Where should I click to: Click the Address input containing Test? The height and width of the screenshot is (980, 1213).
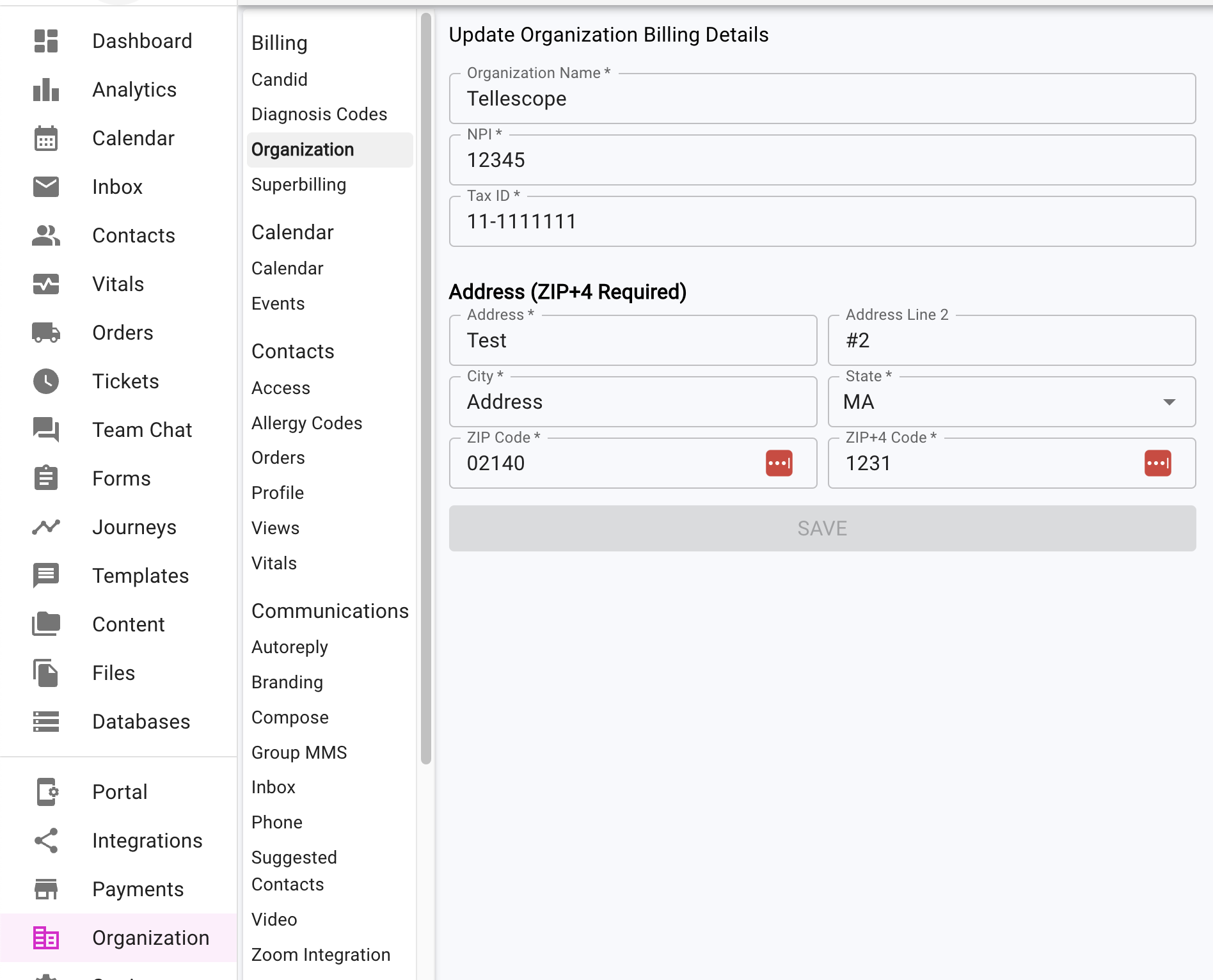click(x=633, y=340)
